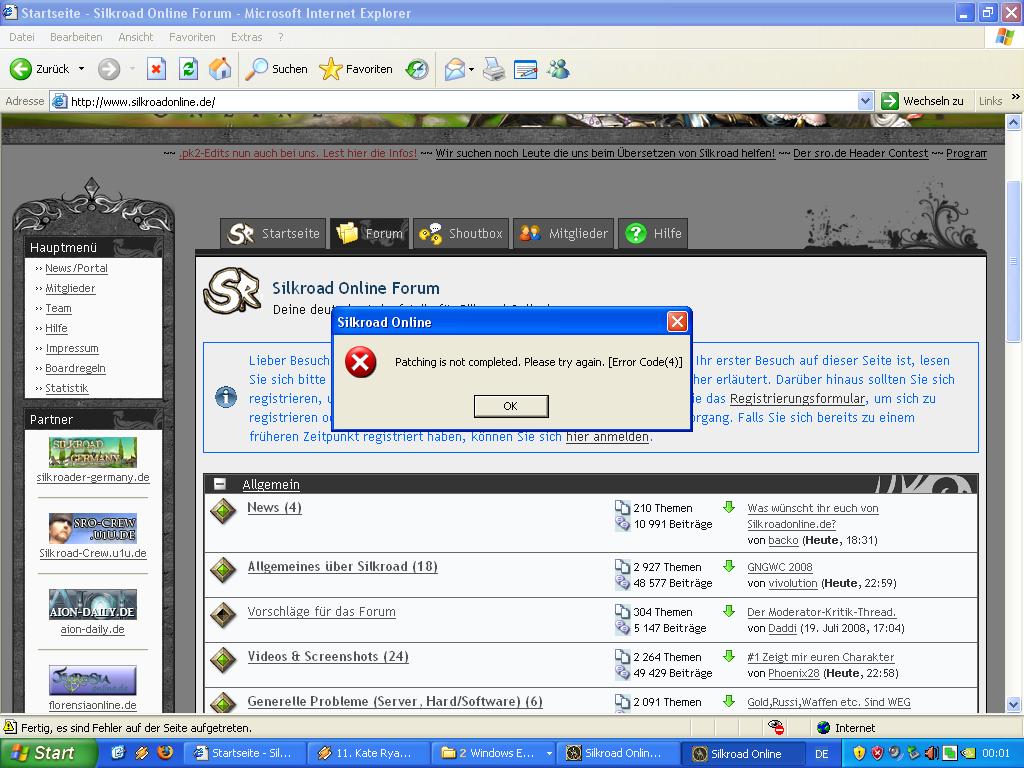Open the Favoriten menu
1024x768 pixels.
pyautogui.click(x=192, y=37)
